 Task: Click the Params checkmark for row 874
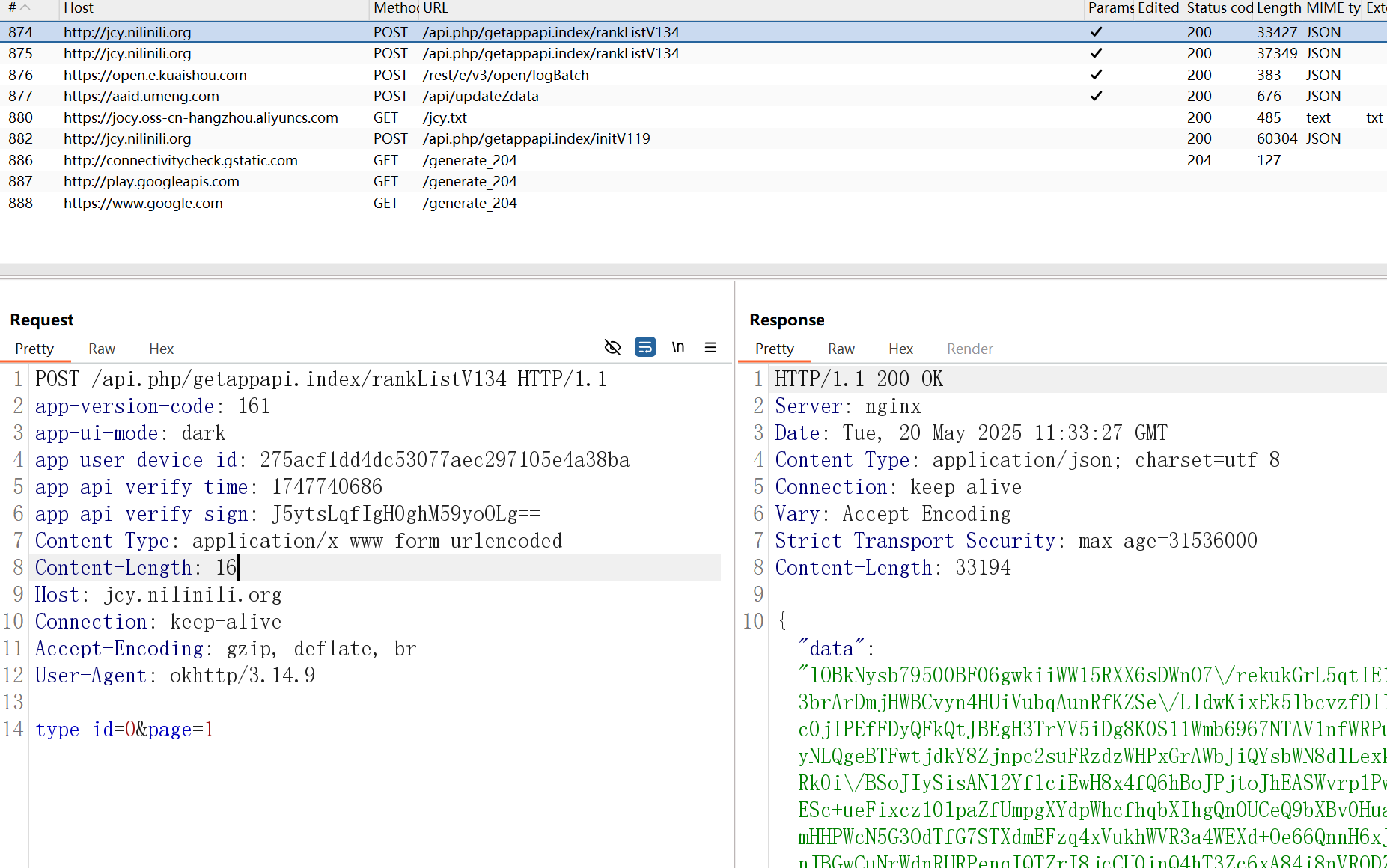coord(1096,32)
